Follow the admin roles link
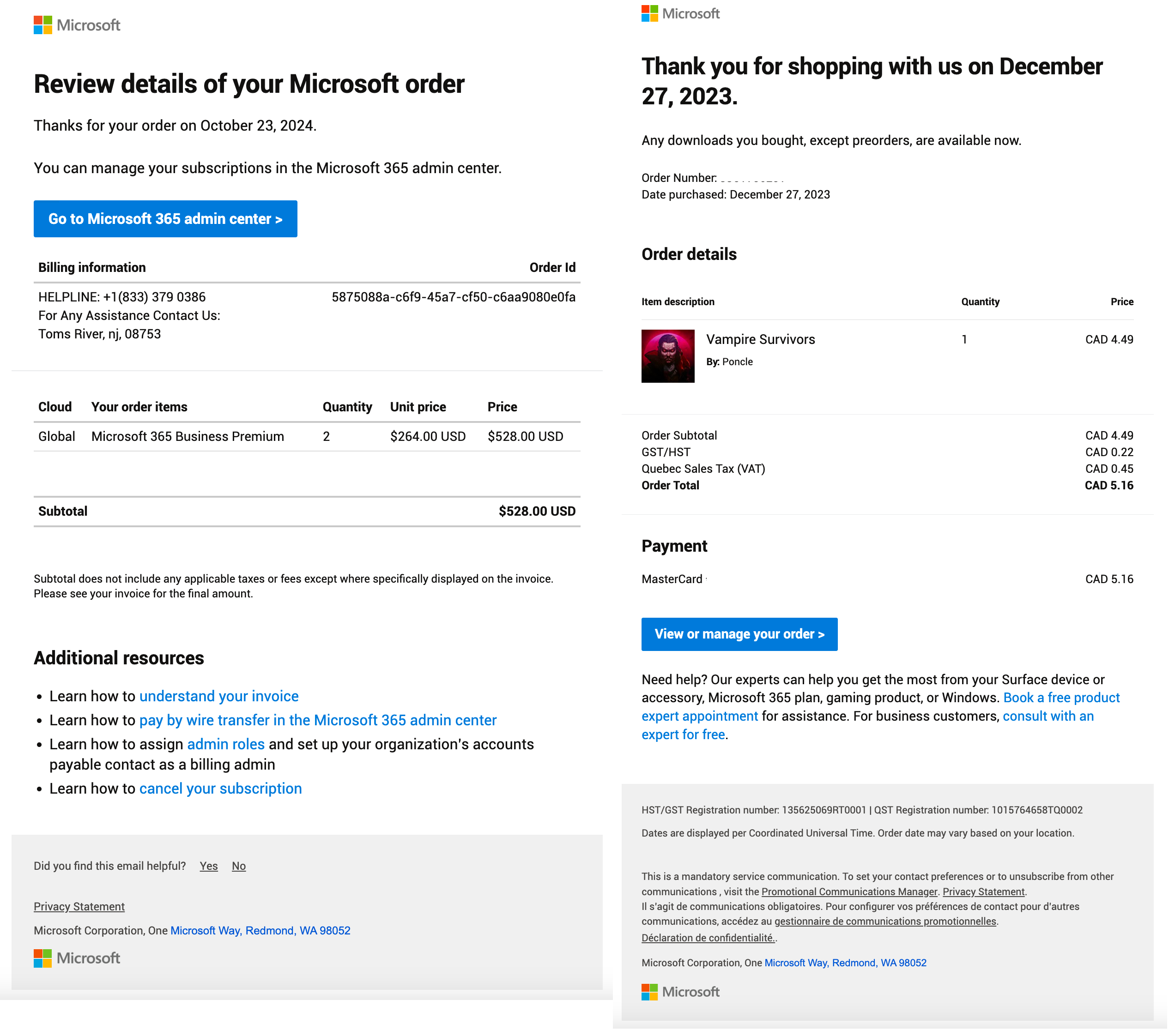The image size is (1175, 1036). click(226, 745)
